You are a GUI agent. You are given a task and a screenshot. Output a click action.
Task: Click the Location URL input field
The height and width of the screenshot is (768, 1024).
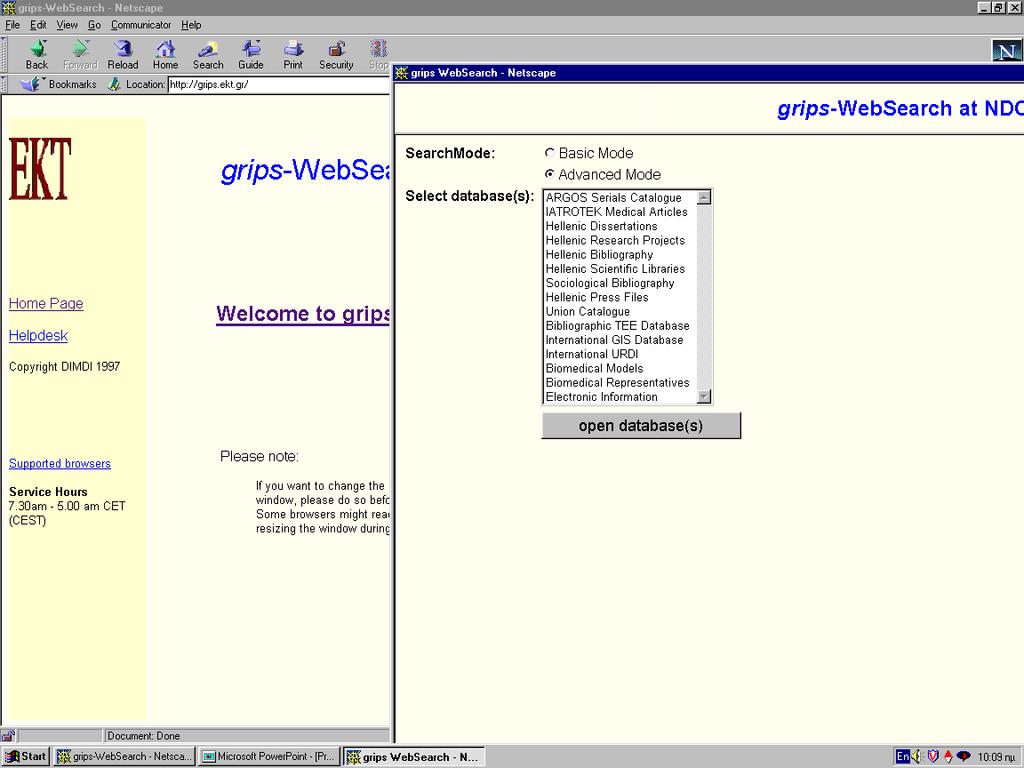pyautogui.click(x=279, y=84)
